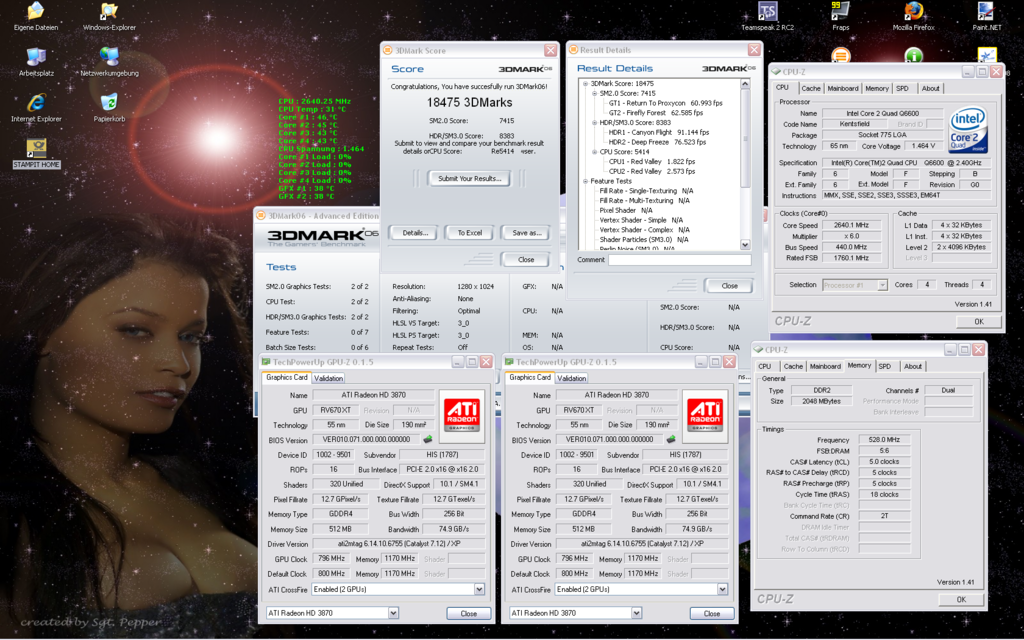Click BIOS save icon in left GPU-Z window

[428, 440]
